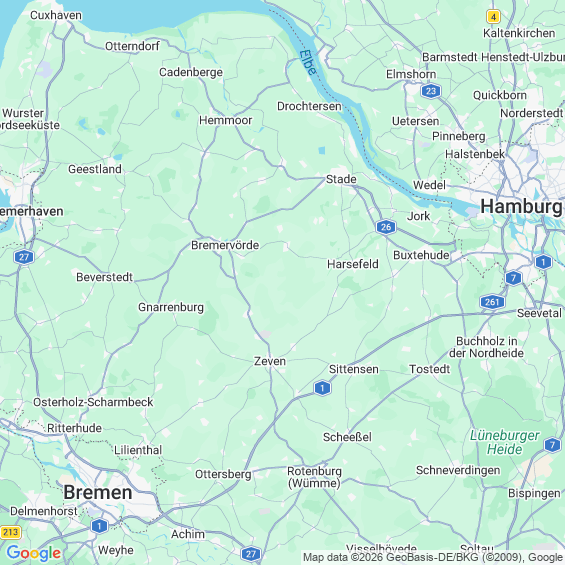Click the Lüneburger Heide park label
Viewport: 565px width, 565px height.
pyautogui.click(x=504, y=442)
